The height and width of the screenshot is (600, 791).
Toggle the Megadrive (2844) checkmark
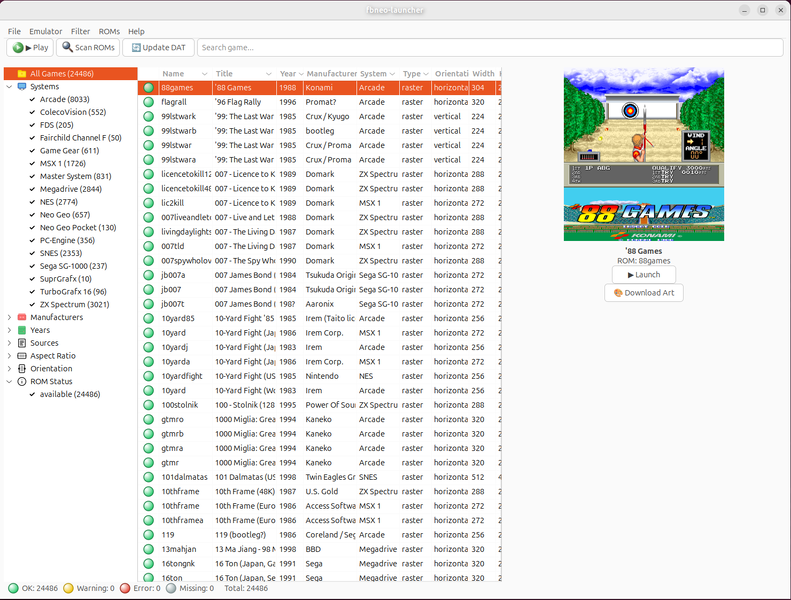pyautogui.click(x=32, y=189)
